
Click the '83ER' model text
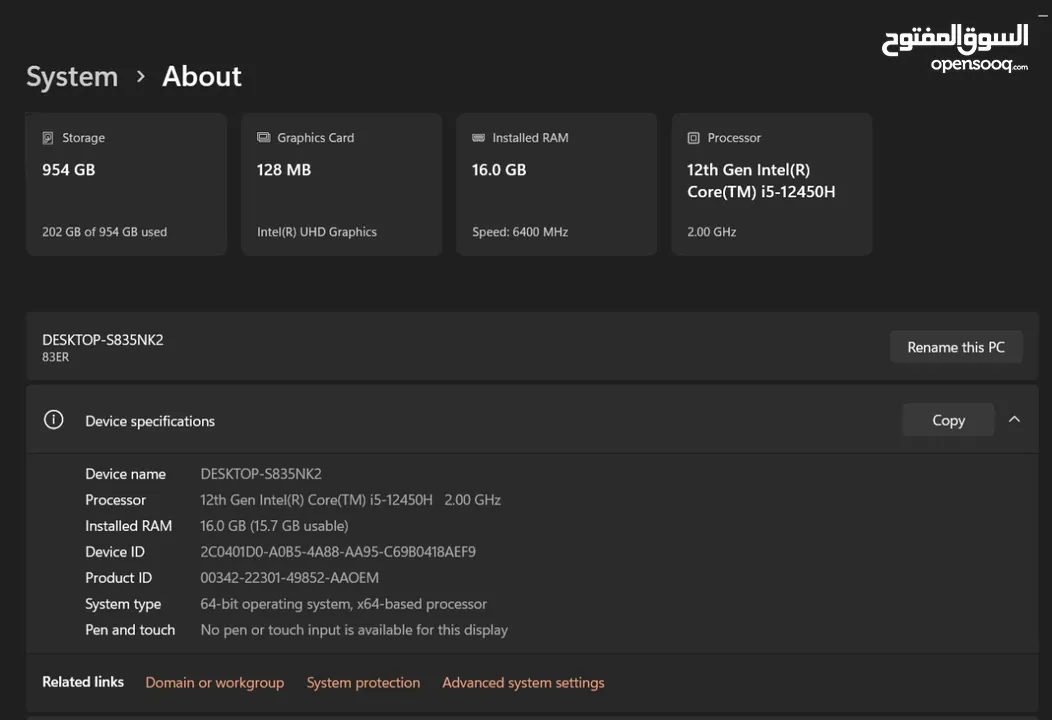coord(56,357)
